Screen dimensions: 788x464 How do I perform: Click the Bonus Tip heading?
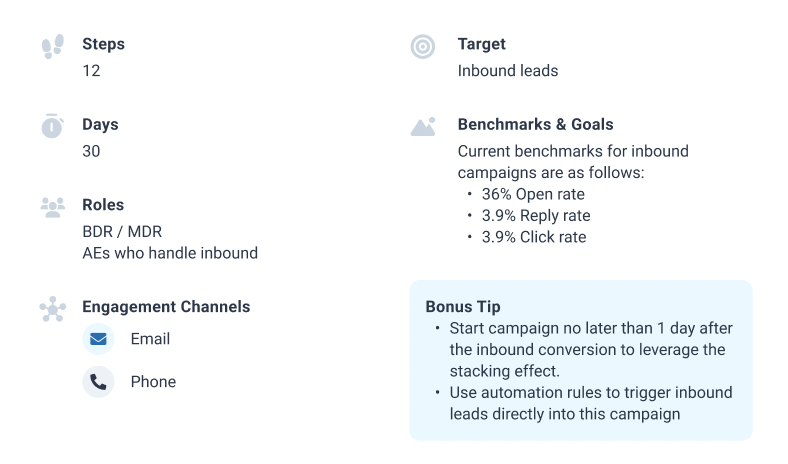(463, 307)
